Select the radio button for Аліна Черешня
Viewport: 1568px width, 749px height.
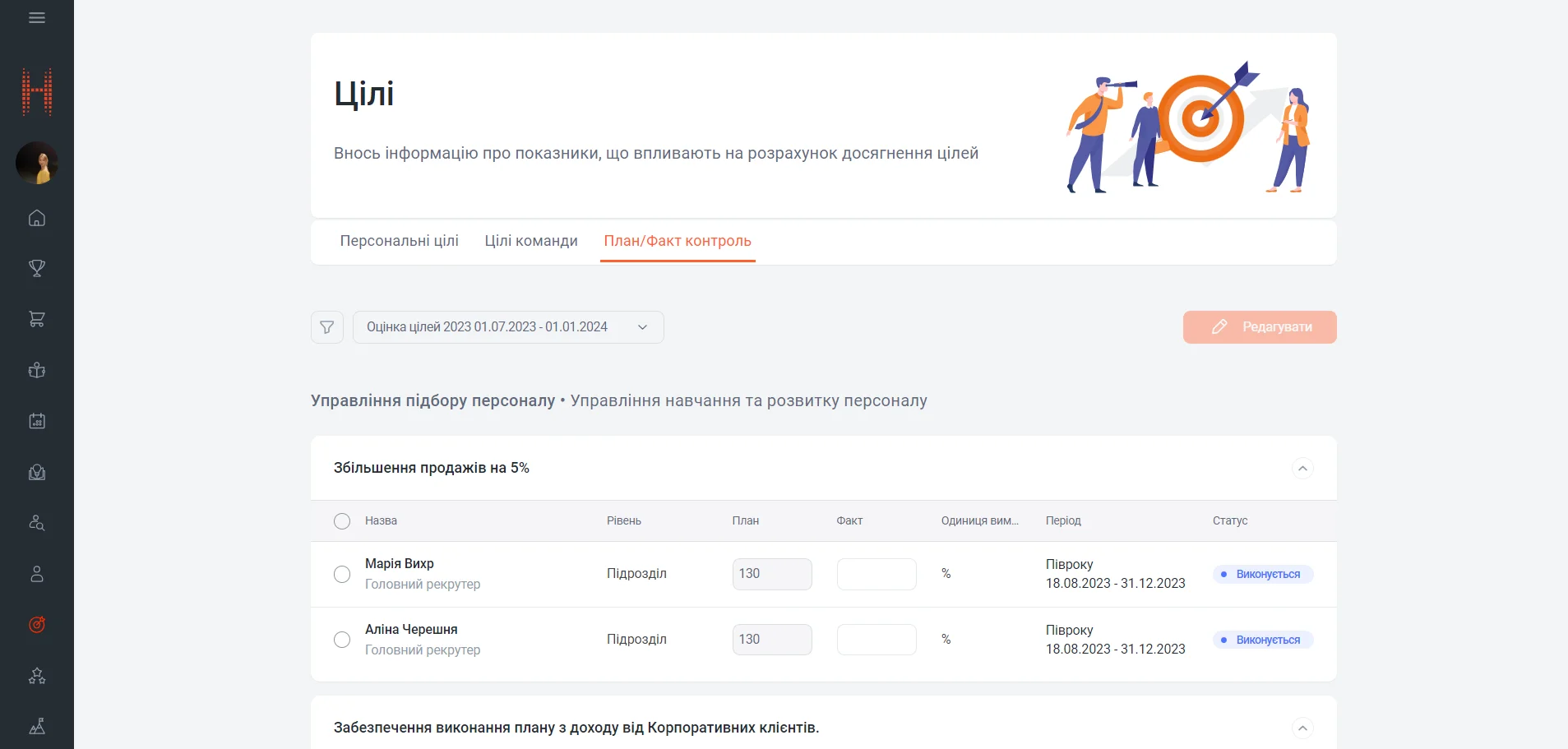[x=342, y=640]
